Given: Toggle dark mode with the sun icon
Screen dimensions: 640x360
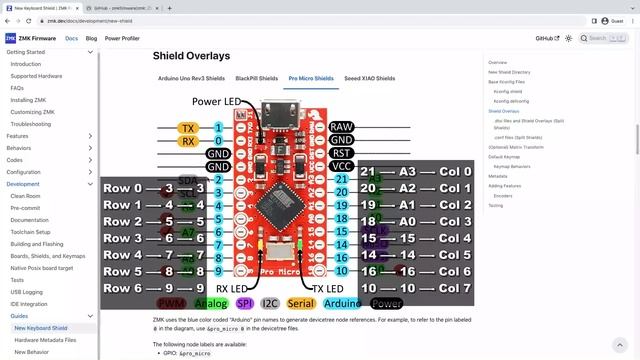Looking at the screenshot, I should pyautogui.click(x=569, y=38).
